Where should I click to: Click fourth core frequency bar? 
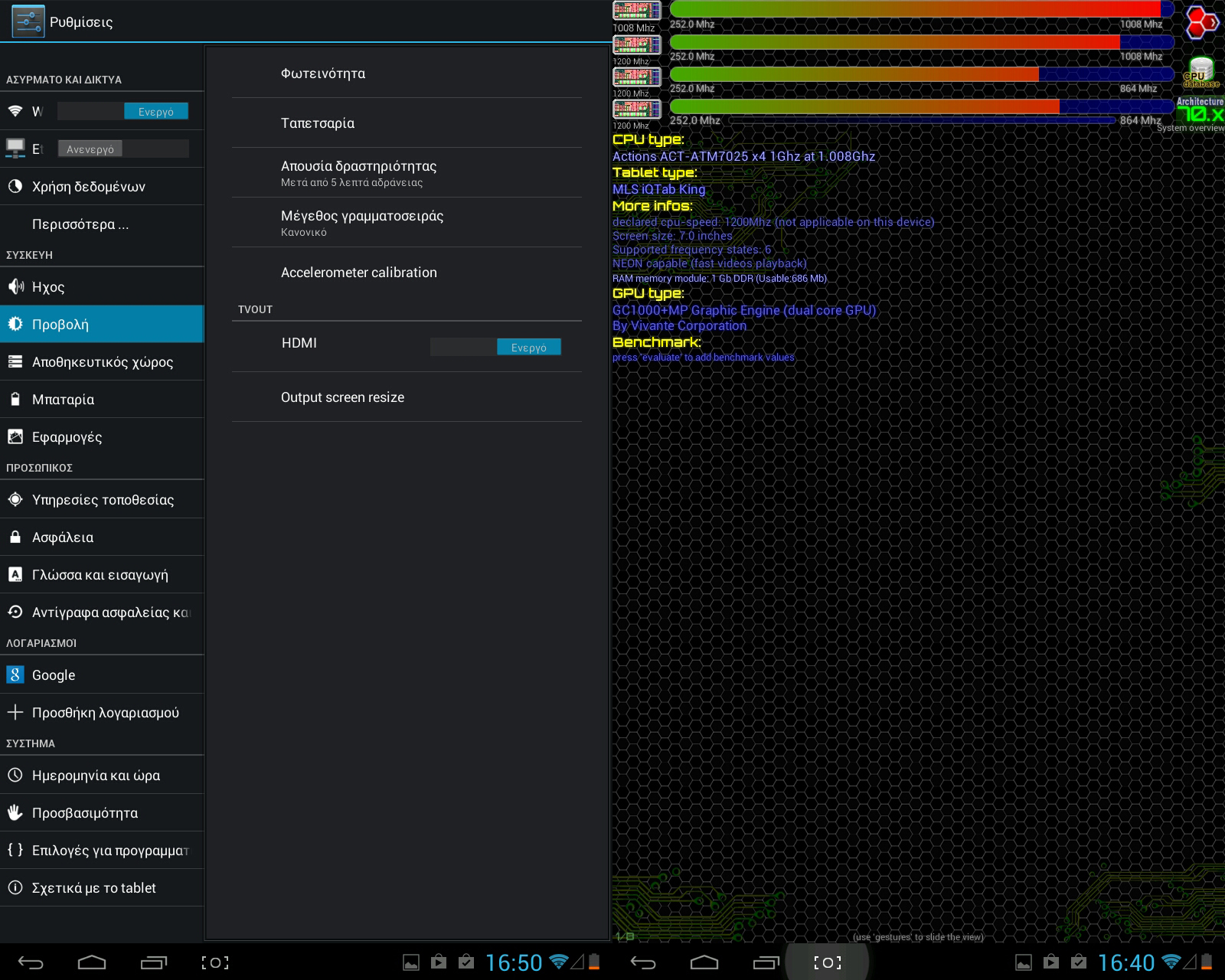pyautogui.click(x=922, y=106)
